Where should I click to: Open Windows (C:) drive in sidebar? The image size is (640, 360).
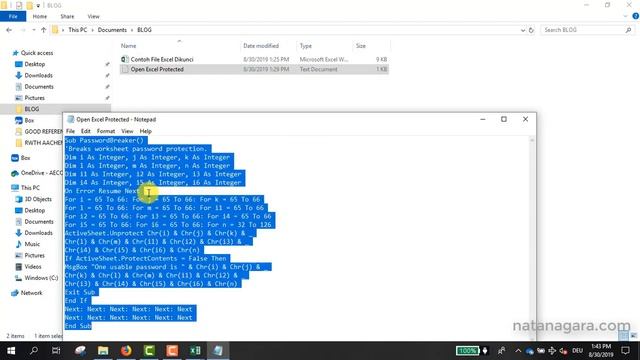point(41,278)
